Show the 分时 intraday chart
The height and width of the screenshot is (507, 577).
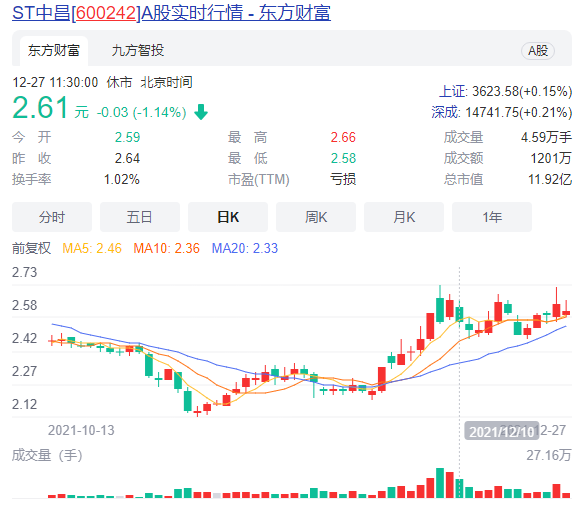point(52,217)
